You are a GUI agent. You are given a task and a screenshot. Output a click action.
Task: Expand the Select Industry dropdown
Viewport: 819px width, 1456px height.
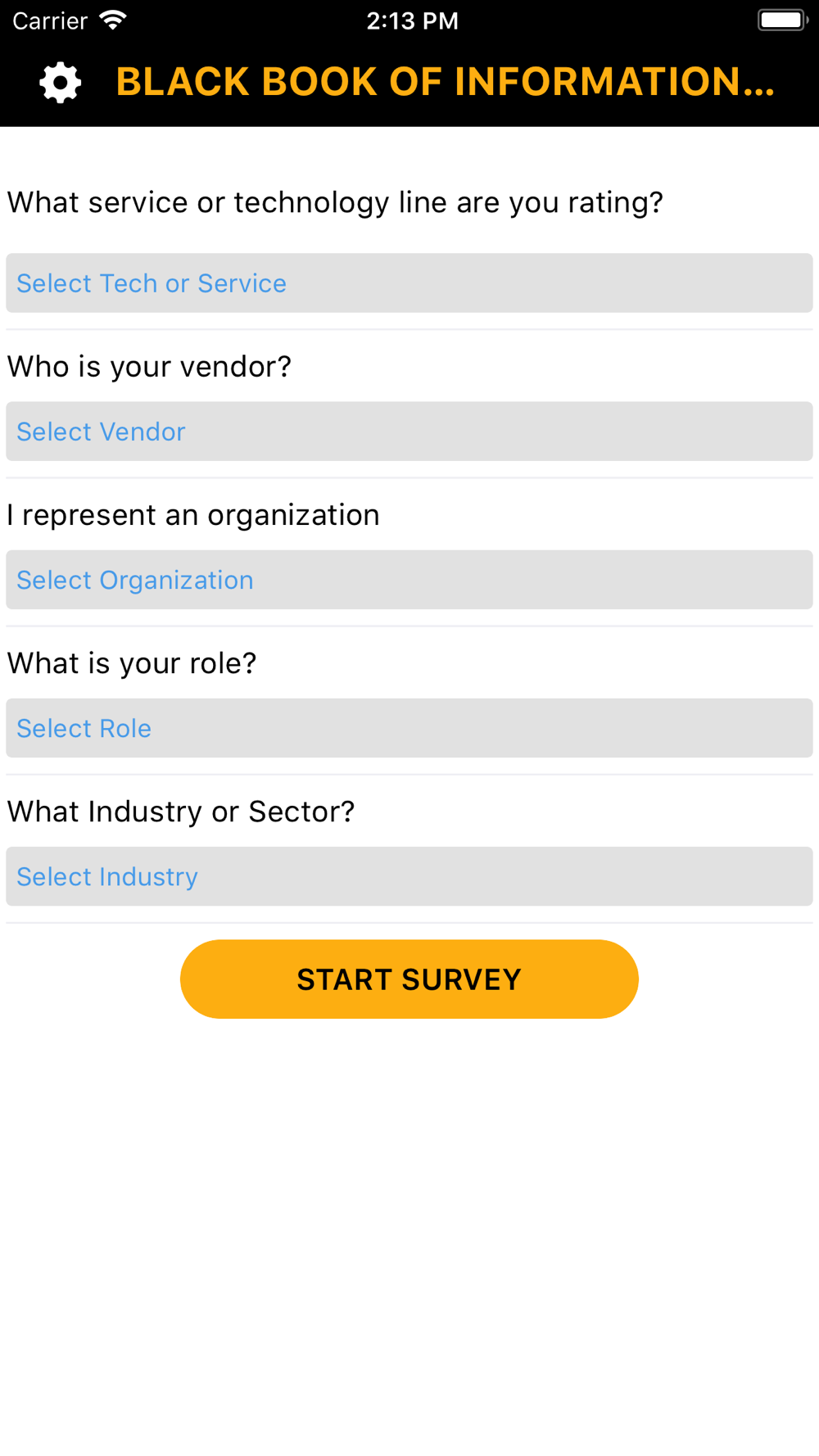409,876
